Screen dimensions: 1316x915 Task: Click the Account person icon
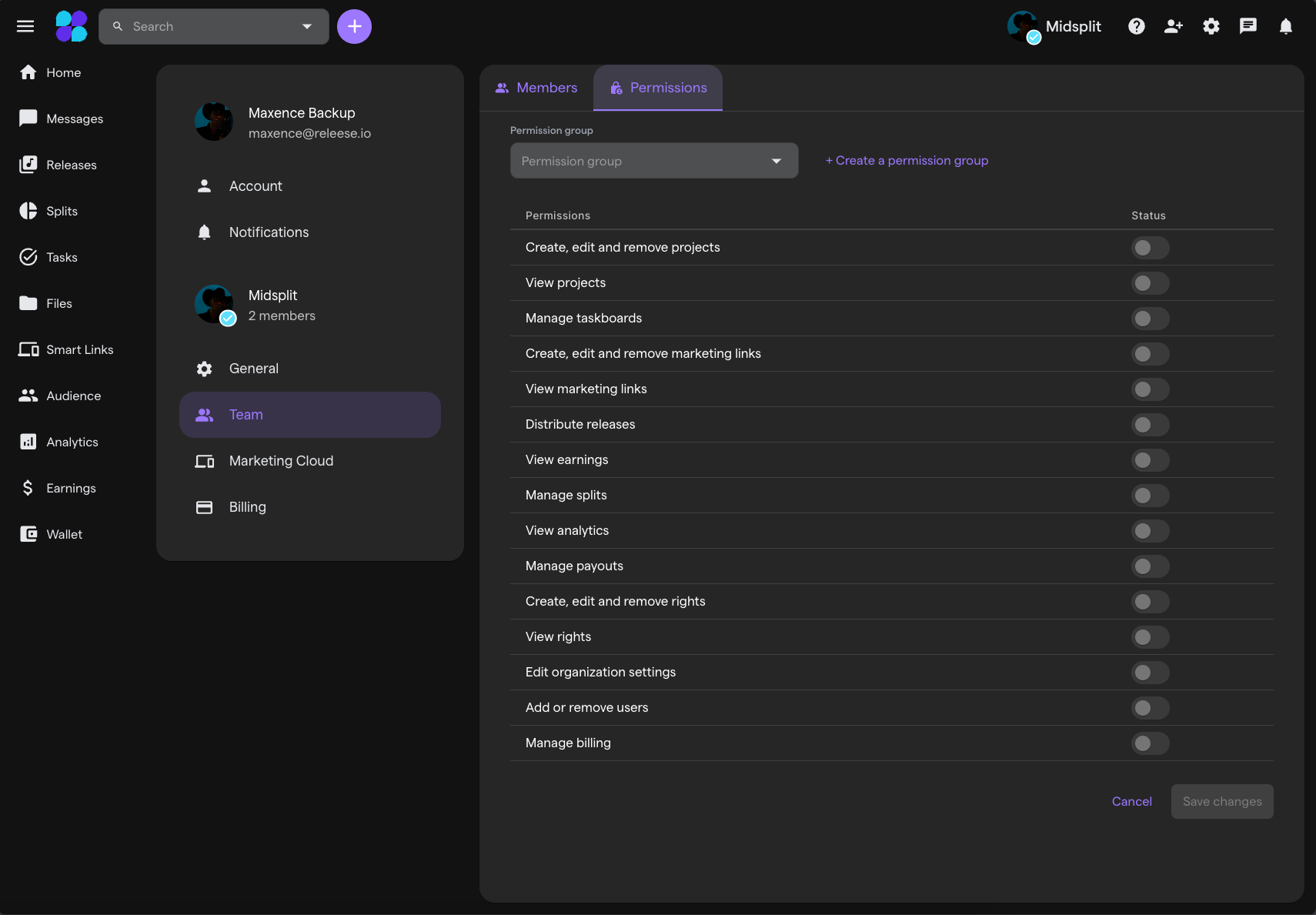click(x=204, y=186)
